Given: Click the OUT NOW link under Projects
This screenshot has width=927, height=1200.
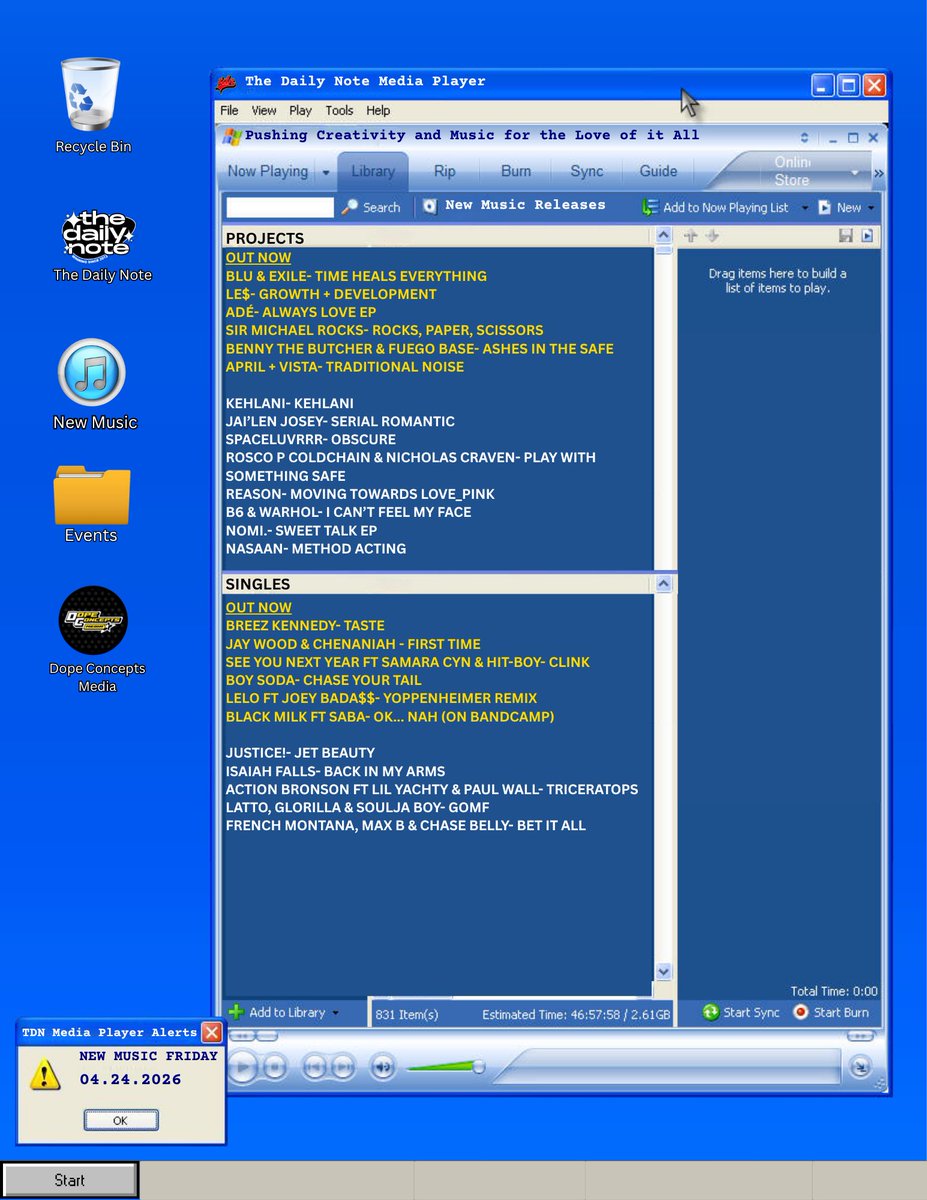Looking at the screenshot, I should click(258, 258).
